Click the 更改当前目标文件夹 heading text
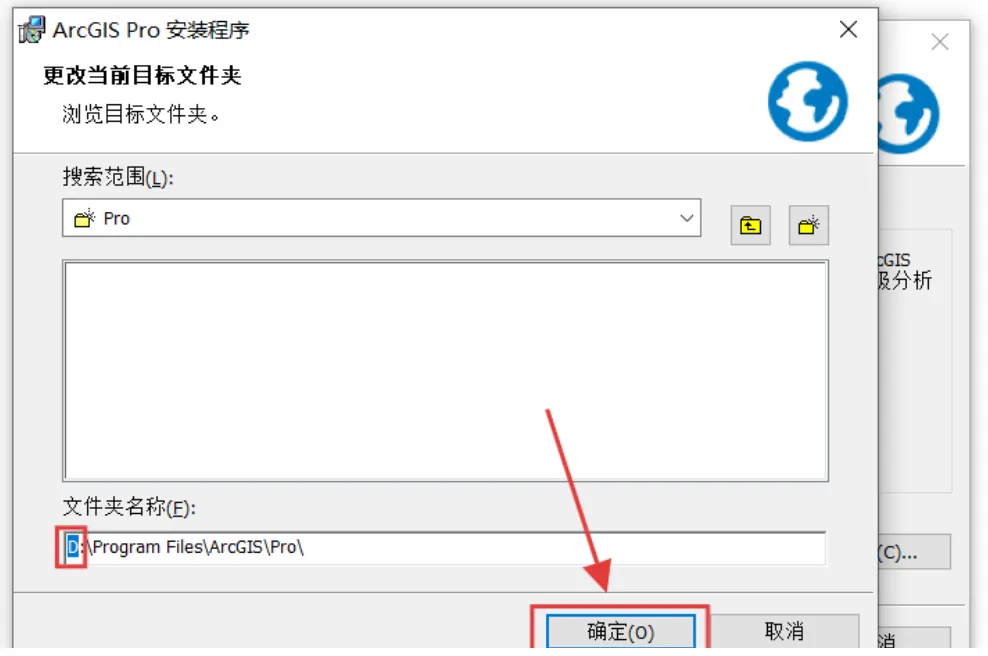Image resolution: width=988 pixels, height=656 pixels. coord(142,76)
